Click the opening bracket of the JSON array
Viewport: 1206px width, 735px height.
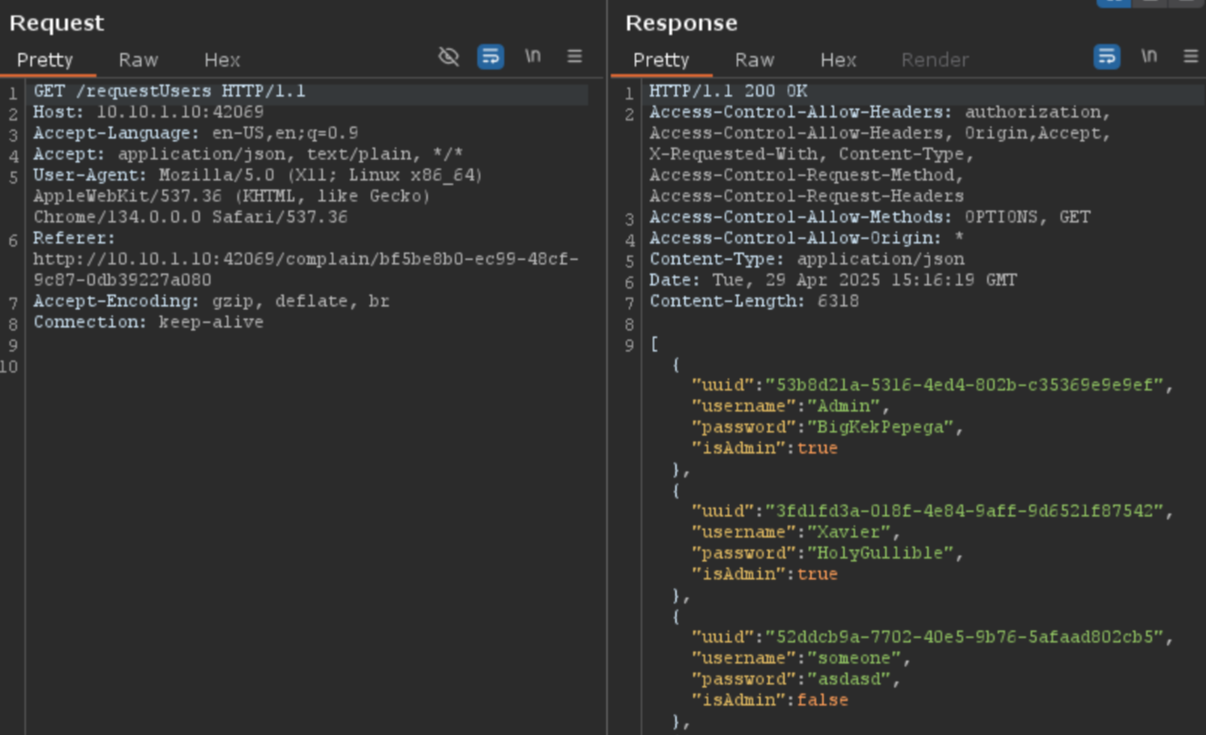point(654,345)
